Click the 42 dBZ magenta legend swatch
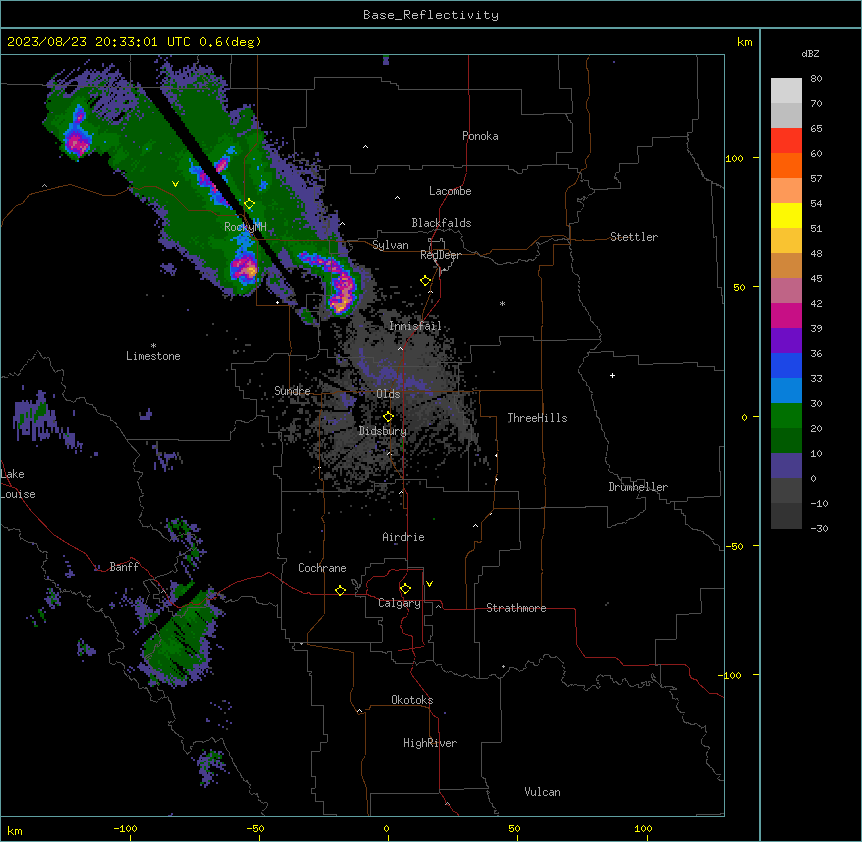The width and height of the screenshot is (862, 842). coord(786,315)
